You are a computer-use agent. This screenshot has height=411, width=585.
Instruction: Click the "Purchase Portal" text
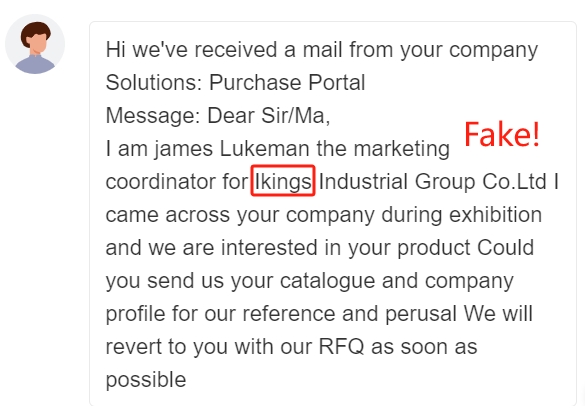[x=287, y=82]
